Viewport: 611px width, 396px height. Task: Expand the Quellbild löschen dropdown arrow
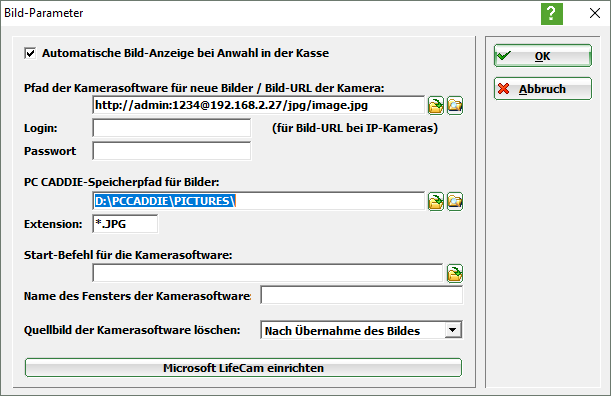click(x=453, y=330)
